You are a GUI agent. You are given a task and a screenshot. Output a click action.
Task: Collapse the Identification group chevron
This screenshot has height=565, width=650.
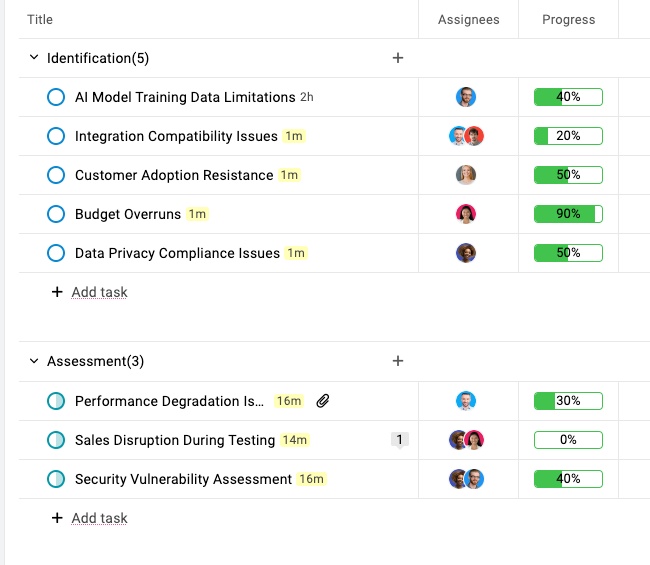click(34, 58)
